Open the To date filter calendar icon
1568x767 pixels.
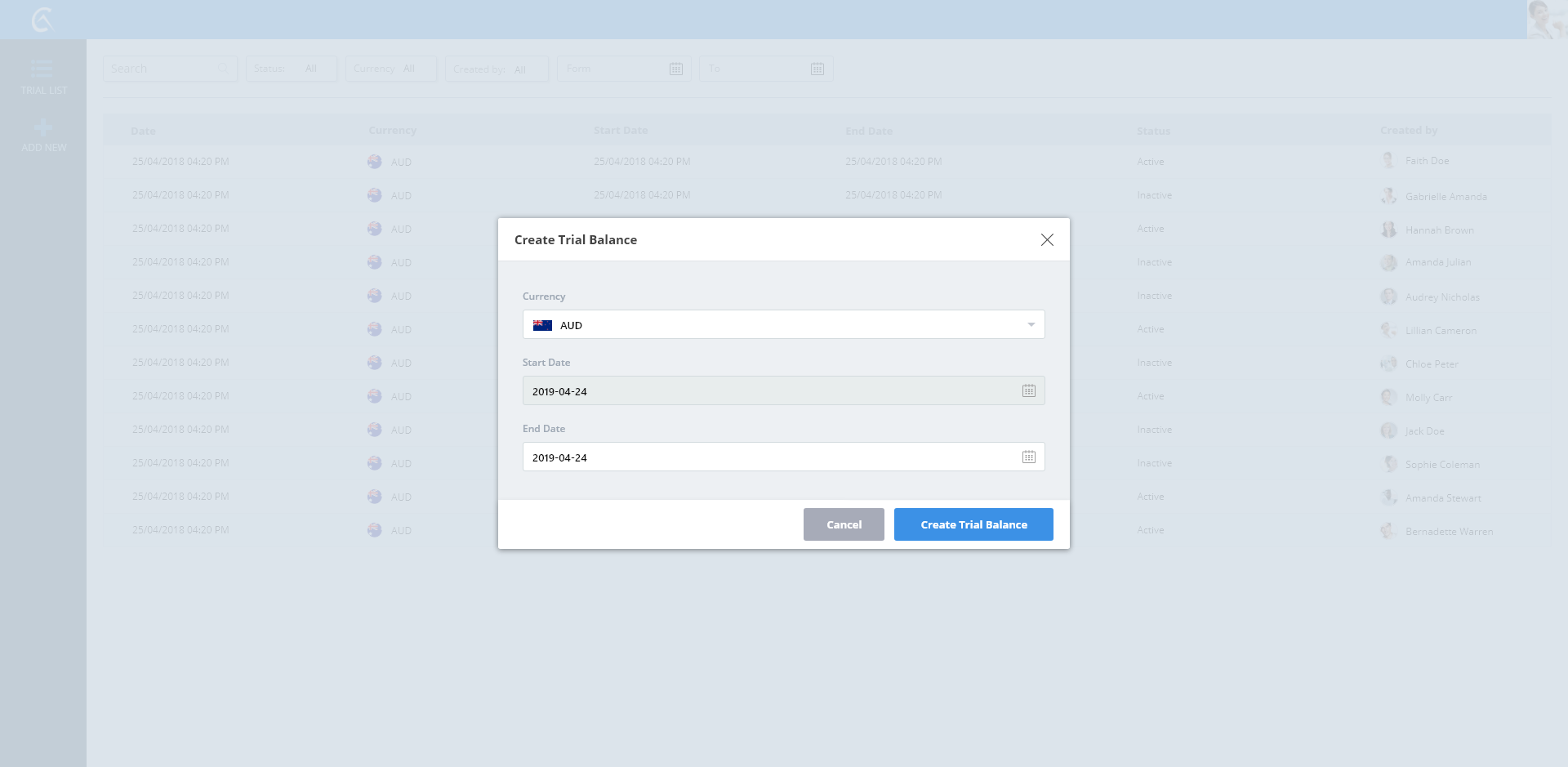point(817,69)
